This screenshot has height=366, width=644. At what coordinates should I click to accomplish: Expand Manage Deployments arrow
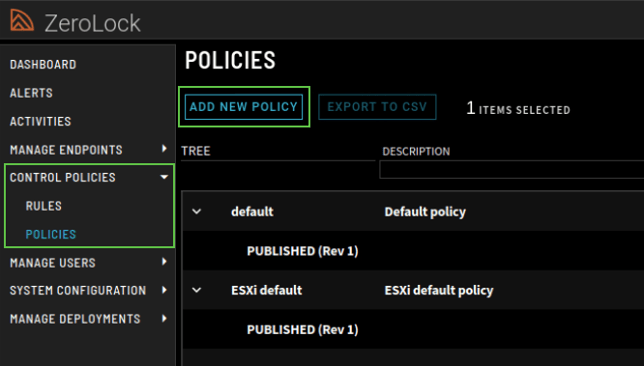[x=164, y=318]
